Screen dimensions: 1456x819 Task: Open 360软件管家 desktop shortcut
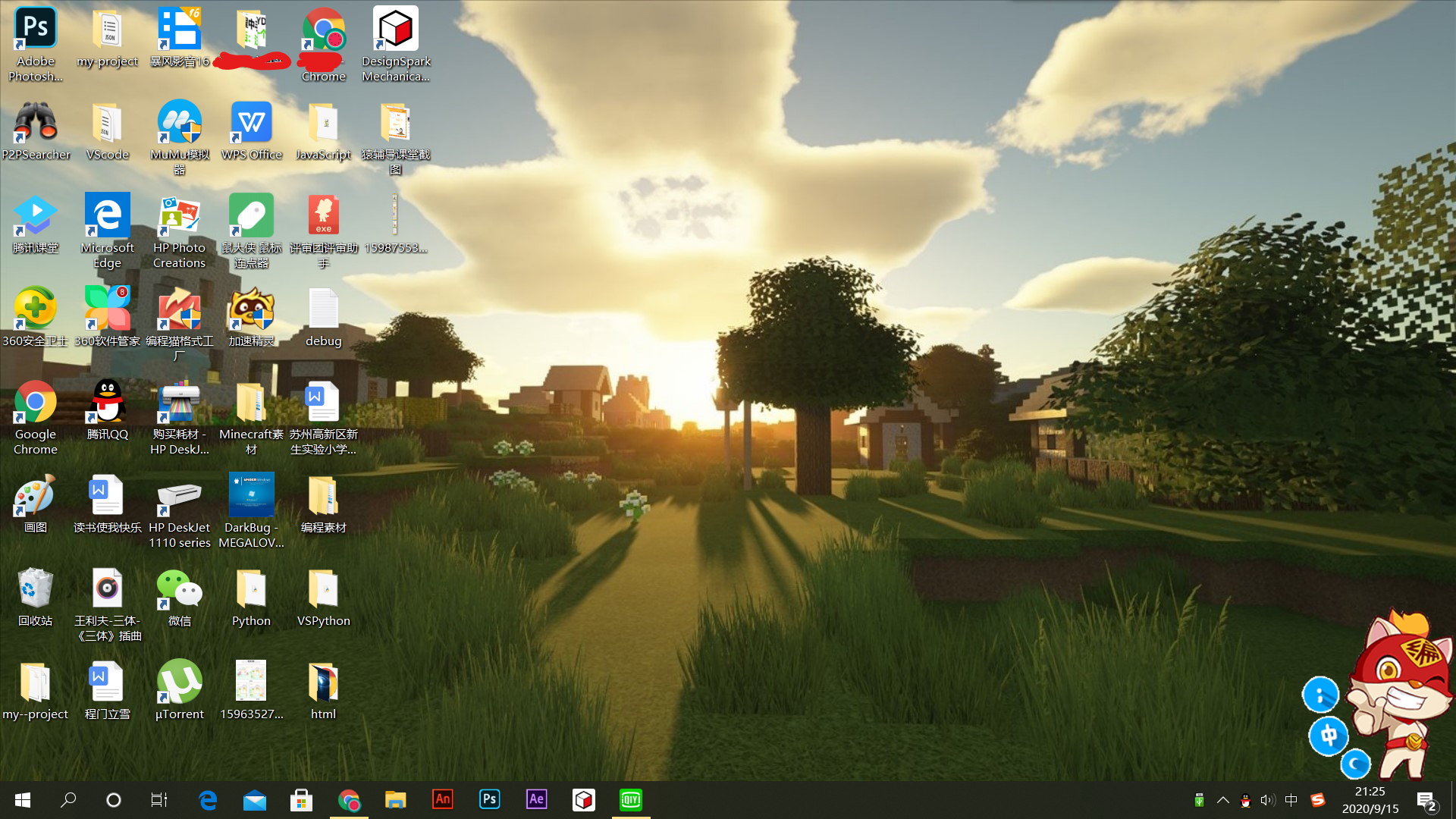pos(108,317)
